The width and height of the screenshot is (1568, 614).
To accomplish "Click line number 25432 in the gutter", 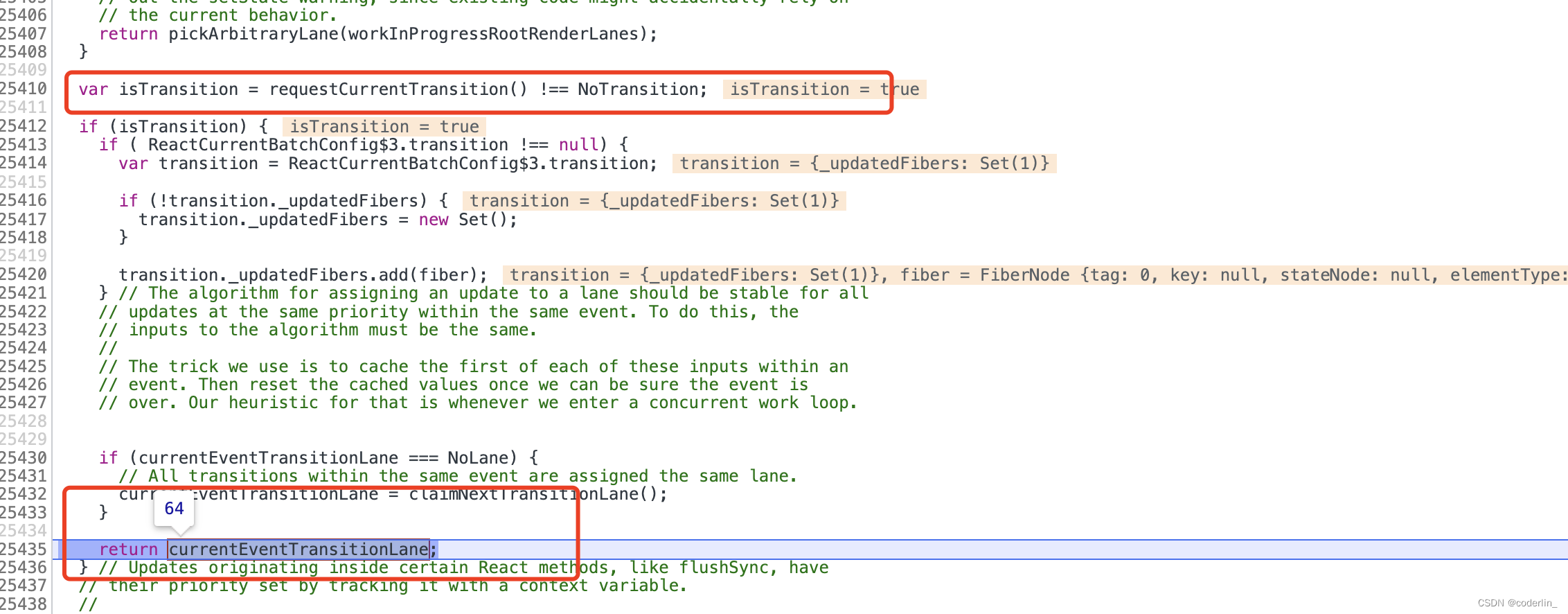I will tap(24, 494).
